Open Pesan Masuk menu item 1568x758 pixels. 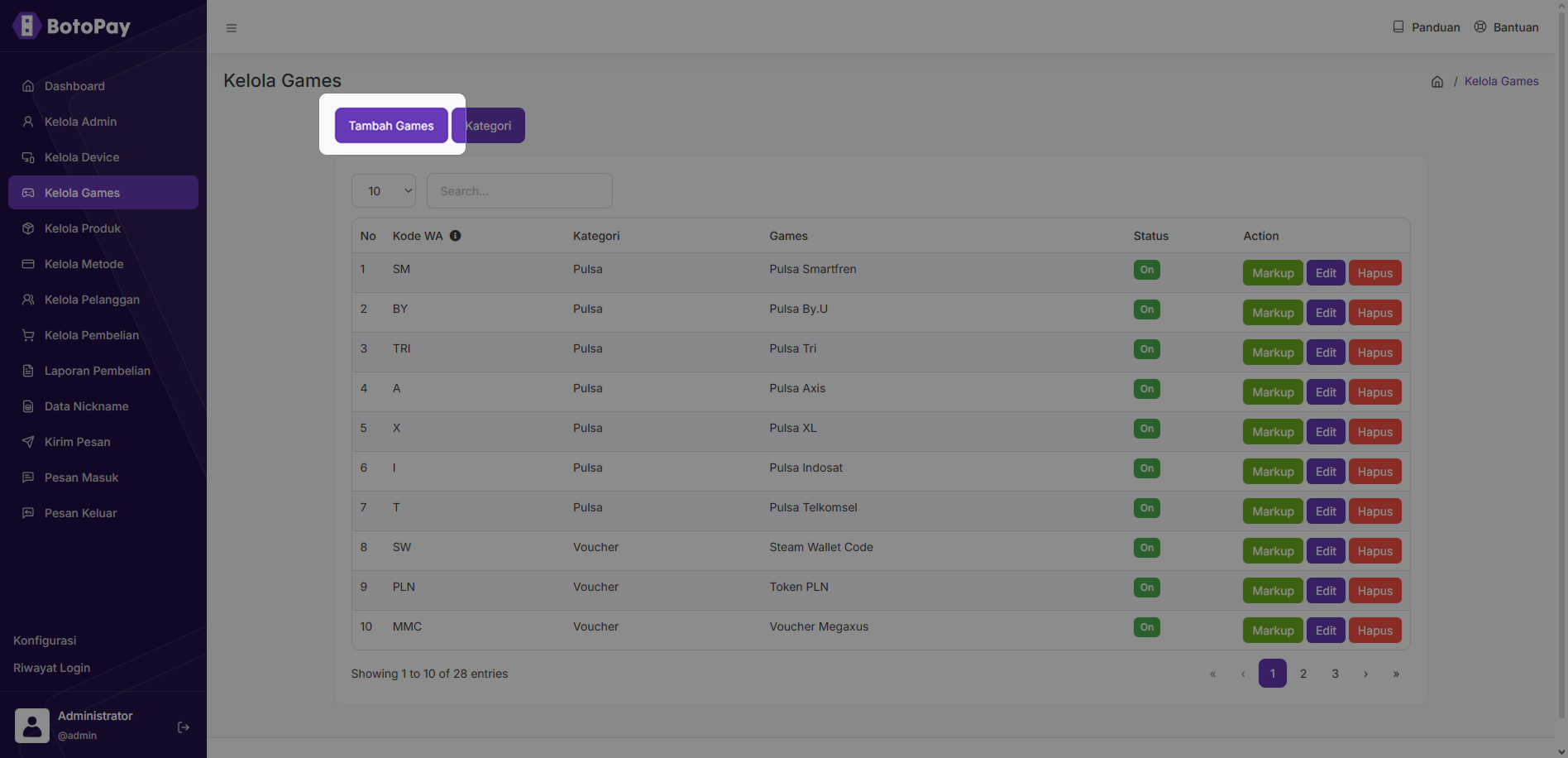click(103, 477)
